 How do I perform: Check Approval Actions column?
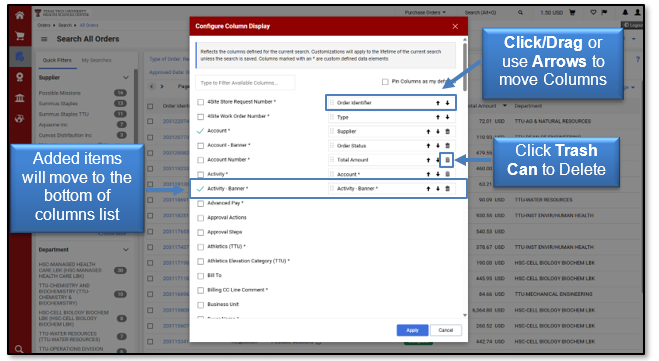click(200, 218)
